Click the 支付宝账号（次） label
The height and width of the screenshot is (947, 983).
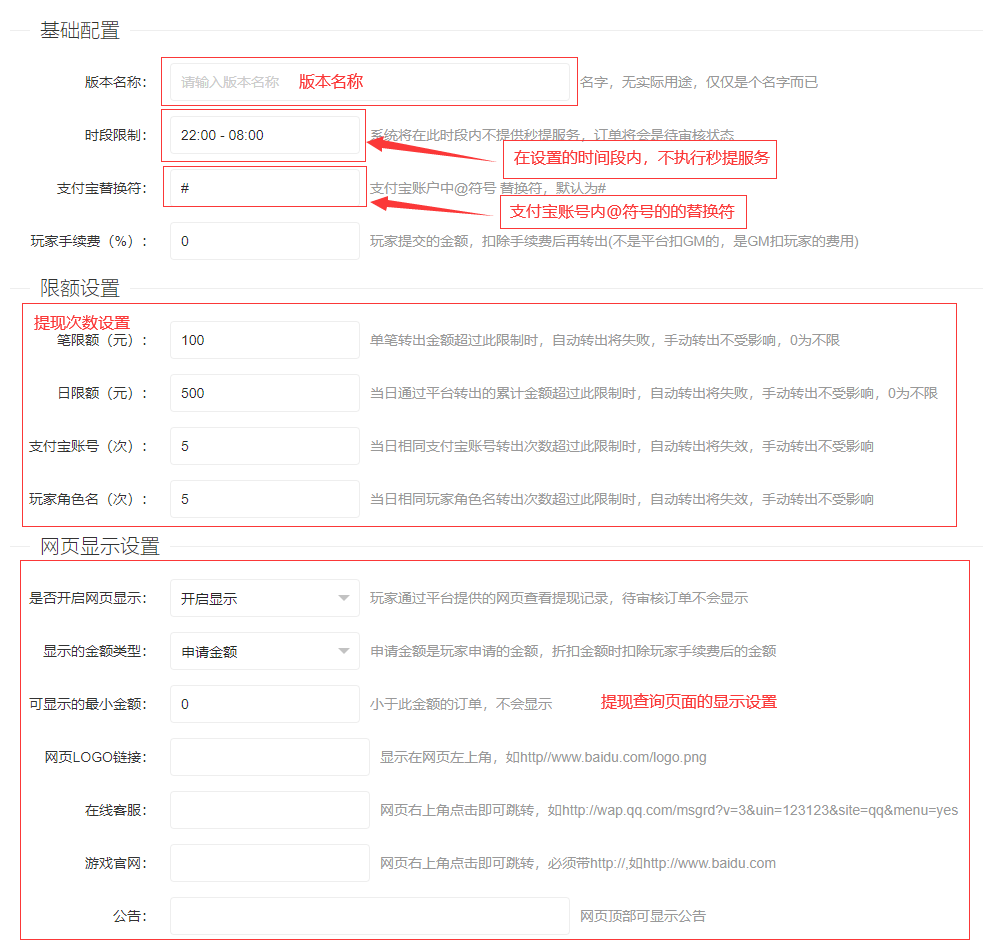(x=88, y=446)
